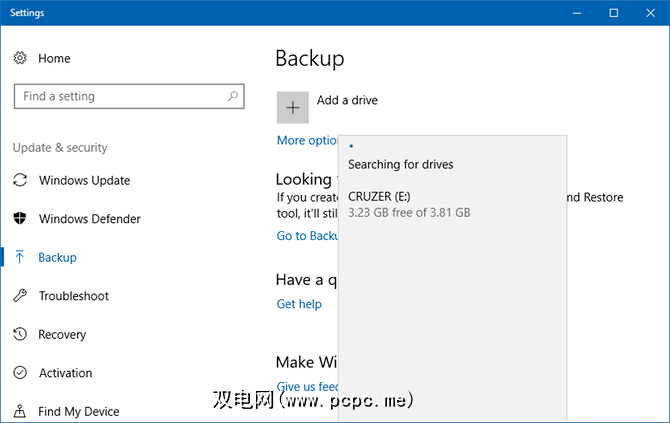
Task: Click the Backup arrow icon in sidebar
Action: (x=20, y=258)
